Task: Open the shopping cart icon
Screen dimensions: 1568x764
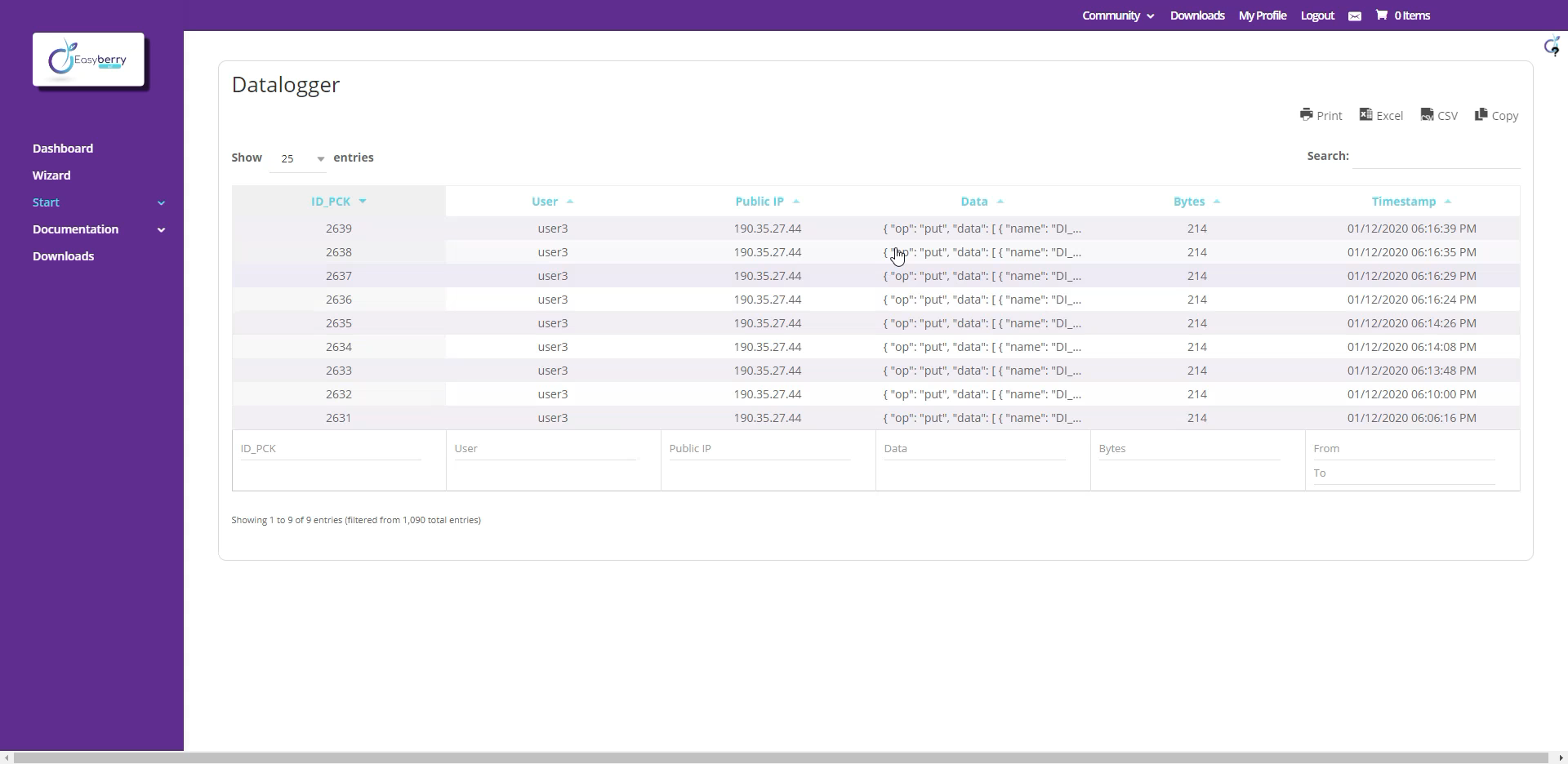Action: [x=1381, y=15]
